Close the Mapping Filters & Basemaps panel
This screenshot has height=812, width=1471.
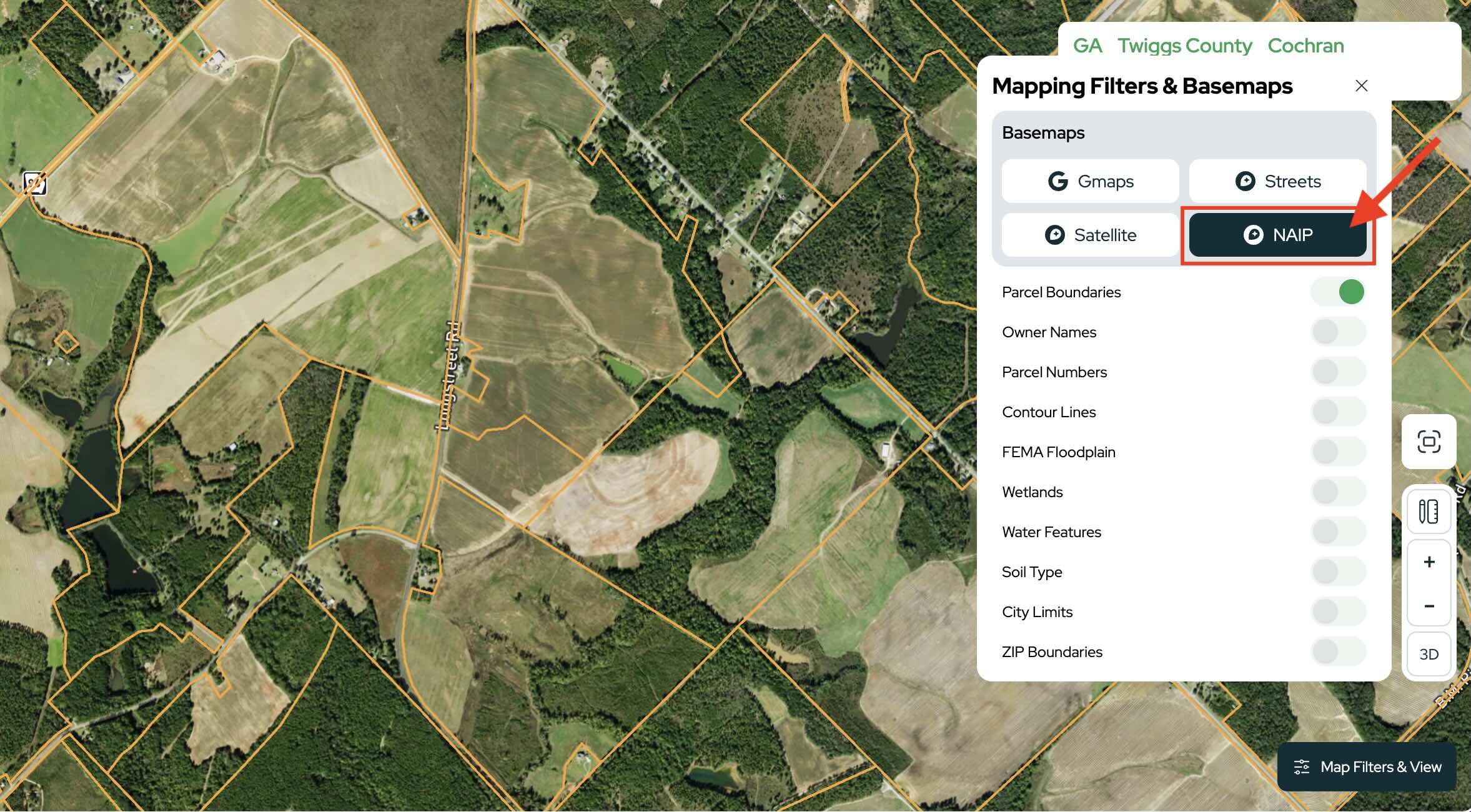[1362, 86]
